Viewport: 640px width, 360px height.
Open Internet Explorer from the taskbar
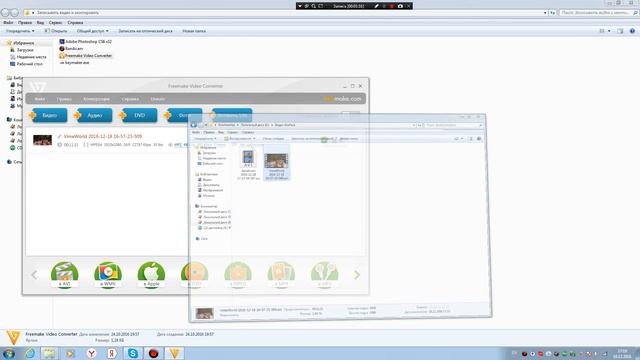[x=29, y=353]
